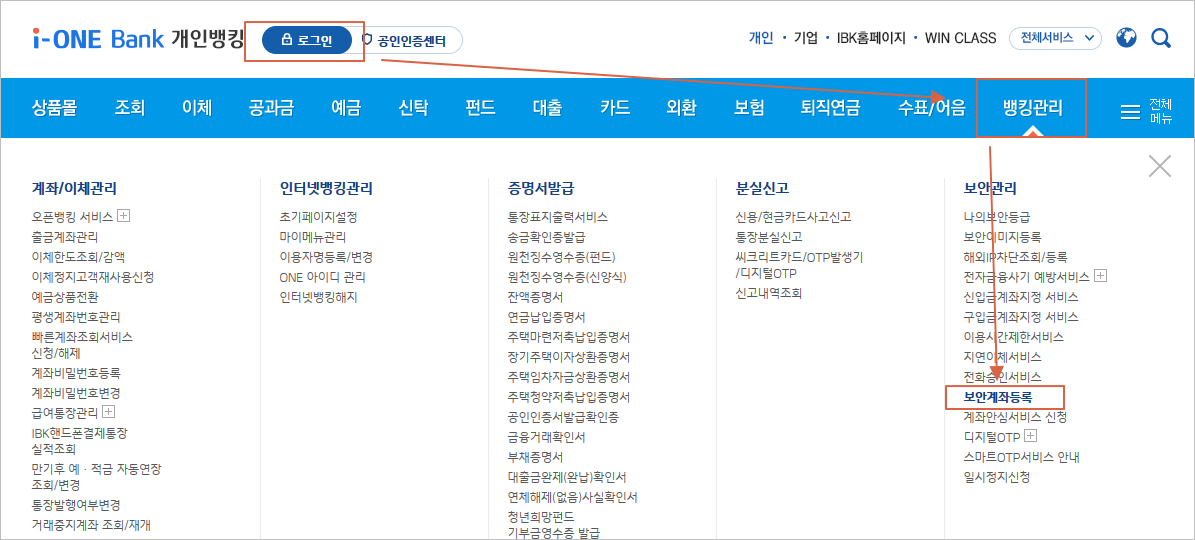Open 연금납입증명서
Screen dimensions: 1195x540
tap(547, 316)
